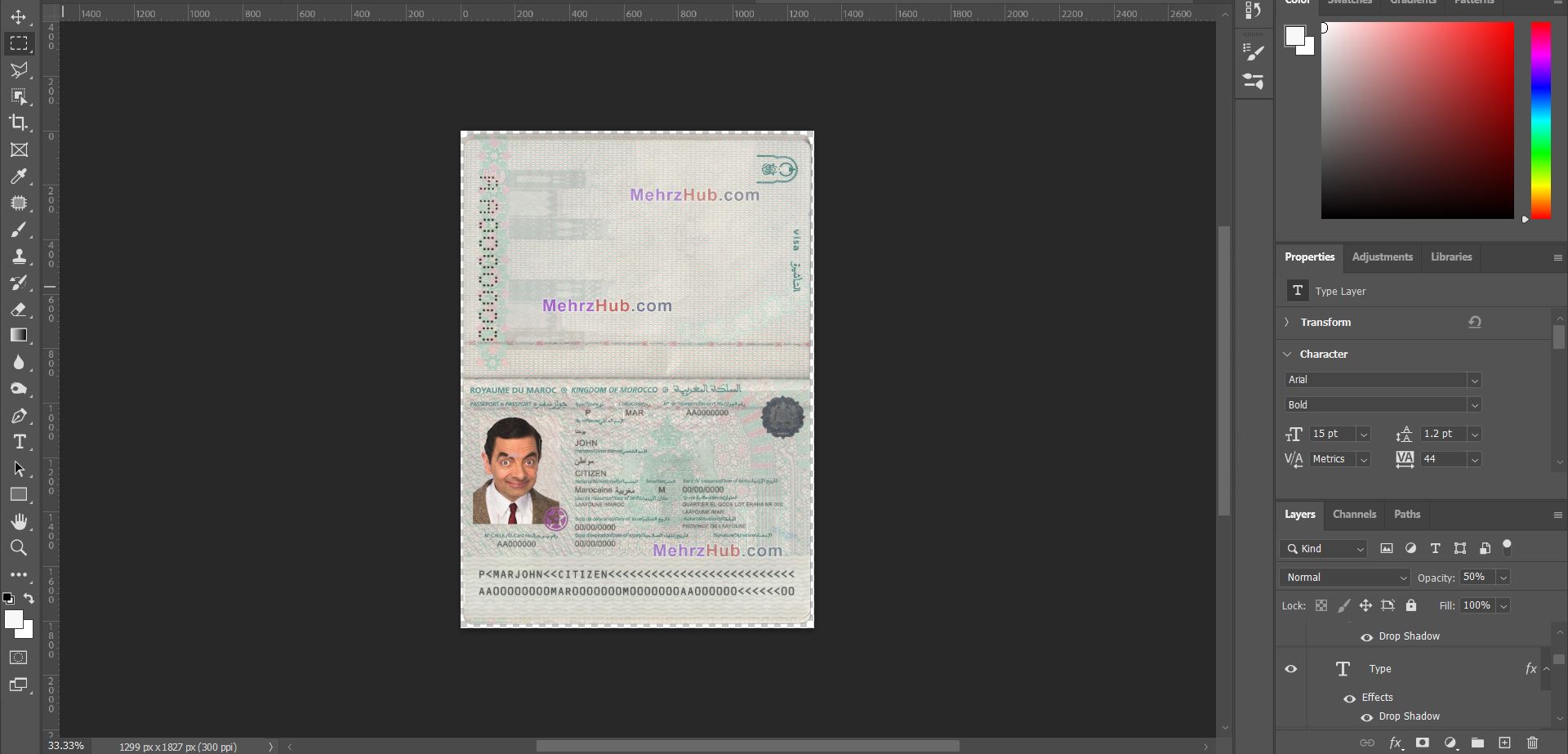Select the Polygonal Lasso tool
1568x754 pixels.
[x=19, y=70]
